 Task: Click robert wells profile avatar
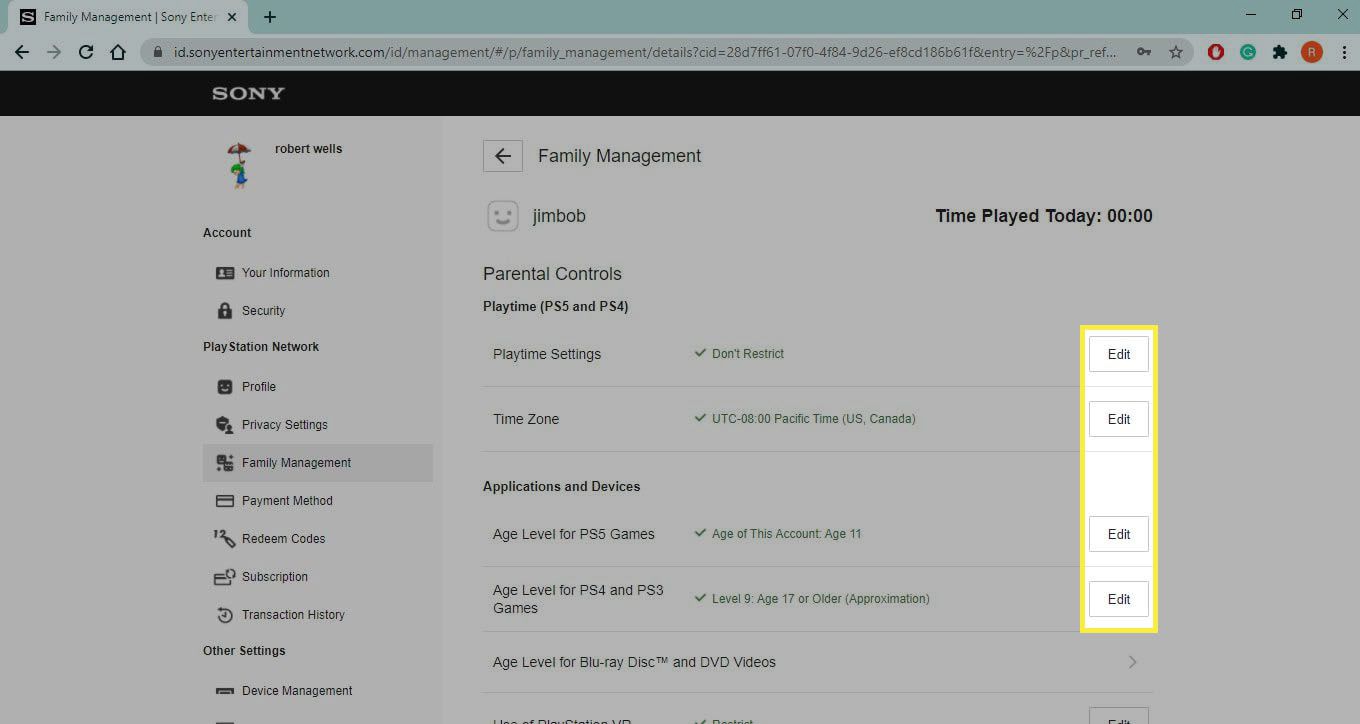pos(238,166)
